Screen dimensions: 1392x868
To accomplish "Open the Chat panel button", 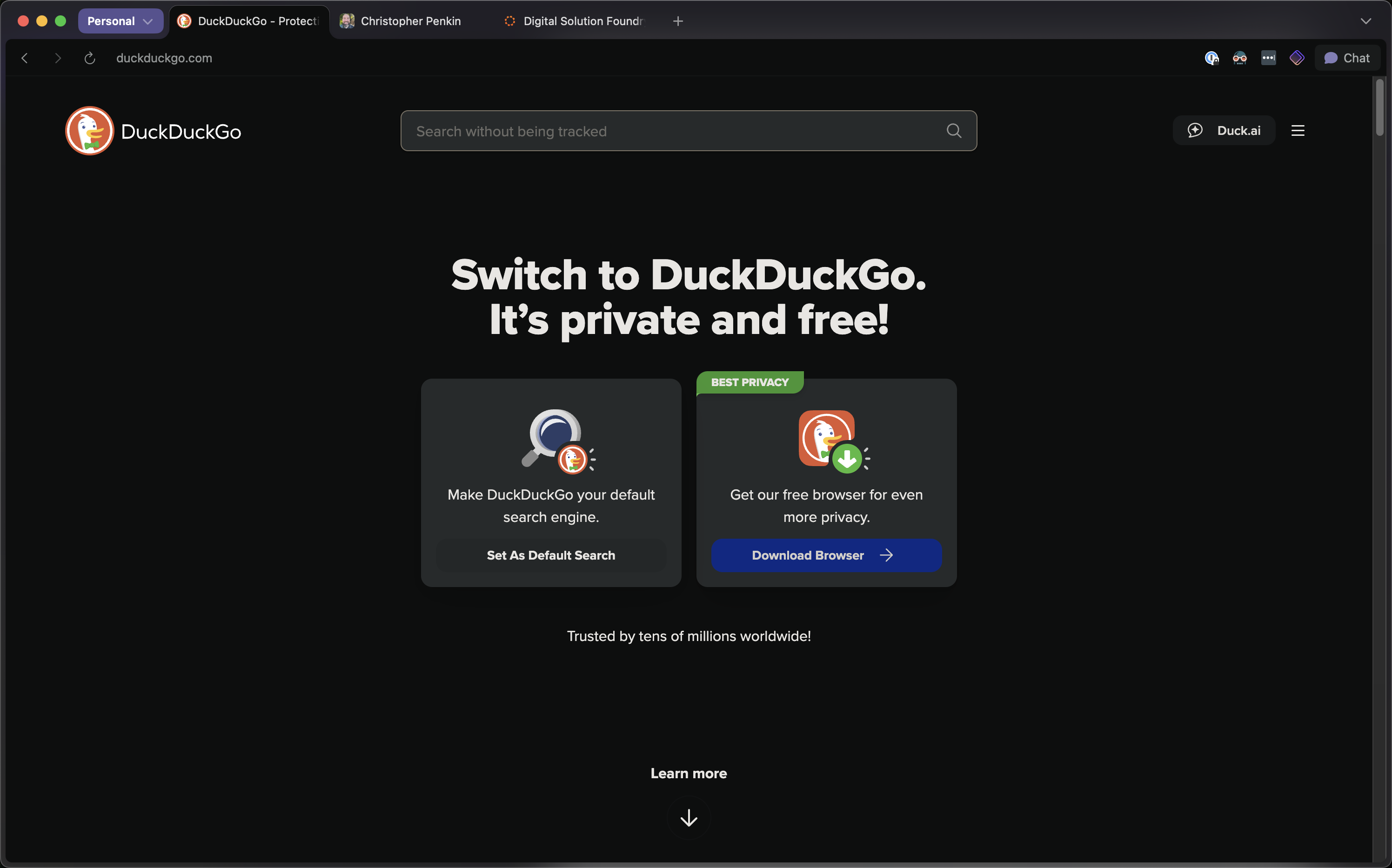I will (1347, 58).
